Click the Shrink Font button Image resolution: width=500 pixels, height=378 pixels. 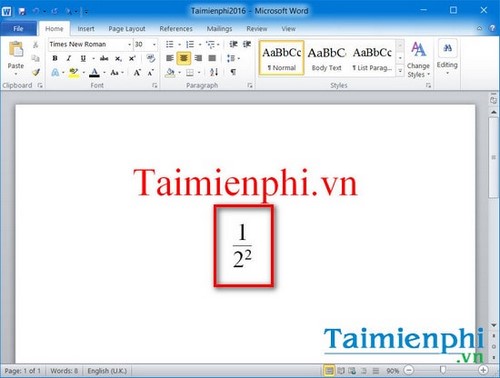point(151,72)
